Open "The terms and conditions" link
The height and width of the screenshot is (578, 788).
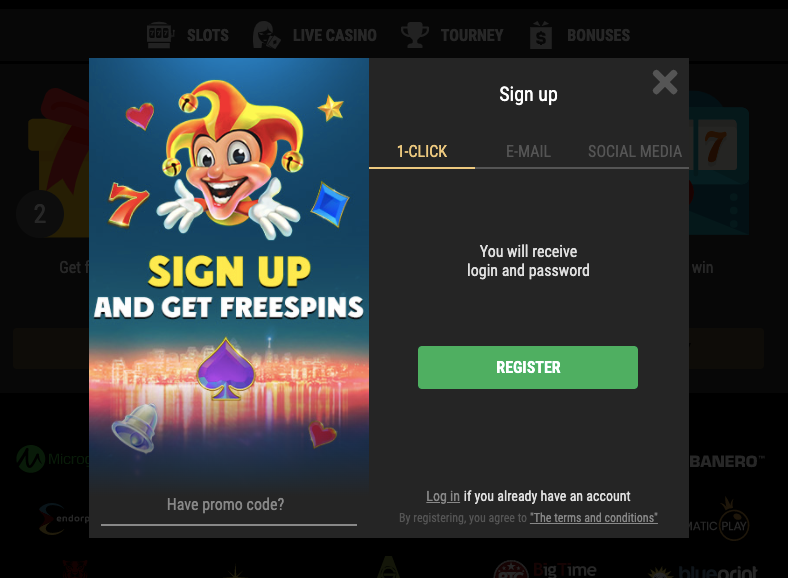click(x=594, y=518)
